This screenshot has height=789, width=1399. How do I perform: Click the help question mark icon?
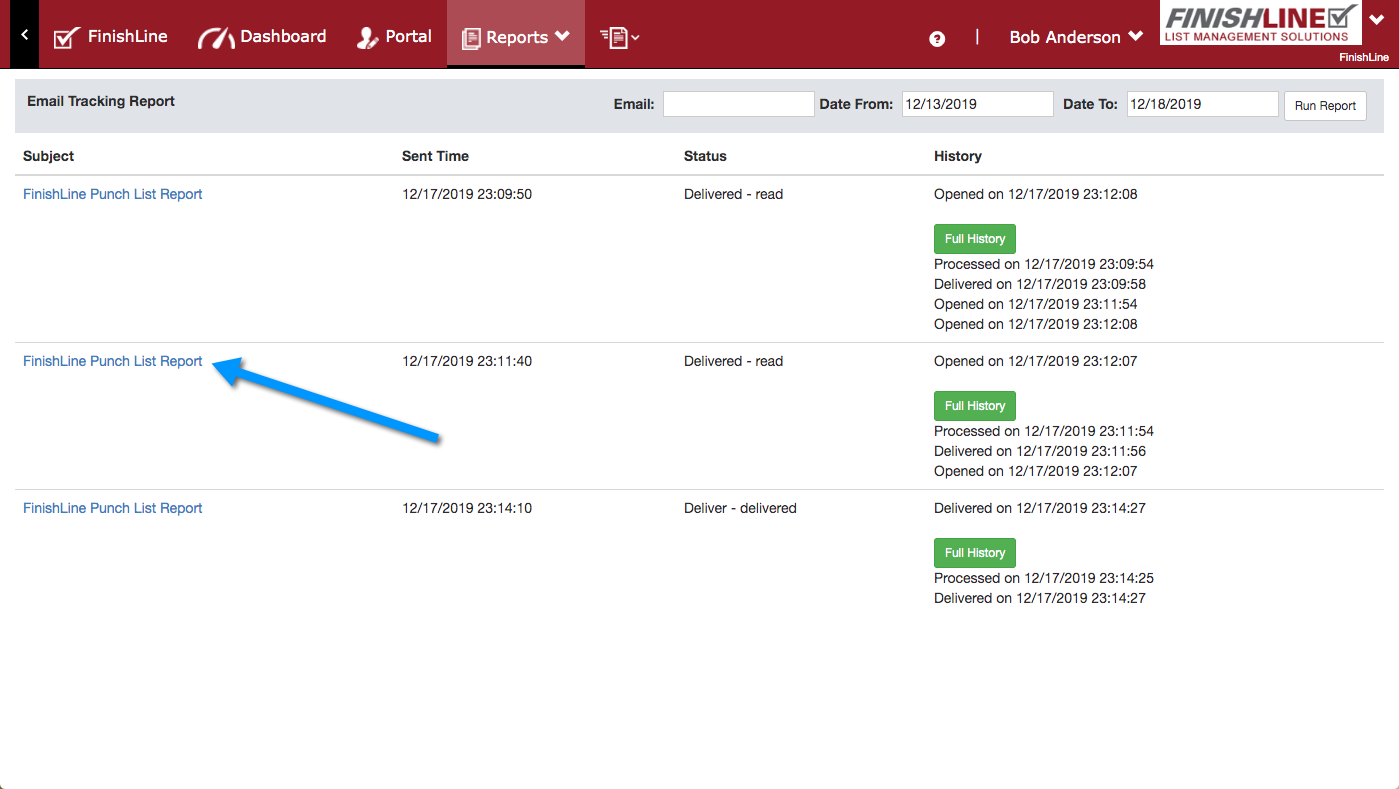(x=937, y=38)
